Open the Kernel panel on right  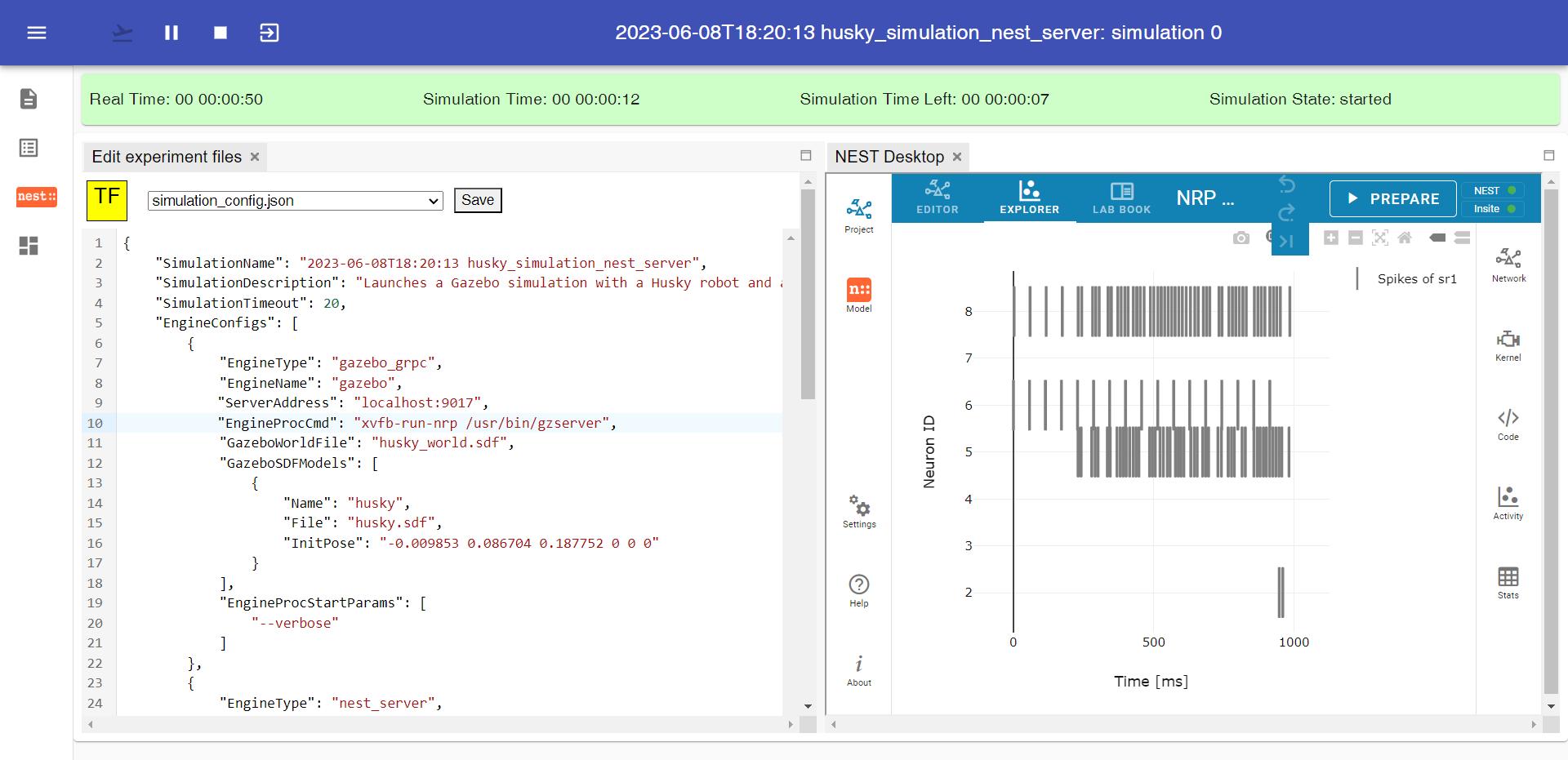tap(1508, 344)
